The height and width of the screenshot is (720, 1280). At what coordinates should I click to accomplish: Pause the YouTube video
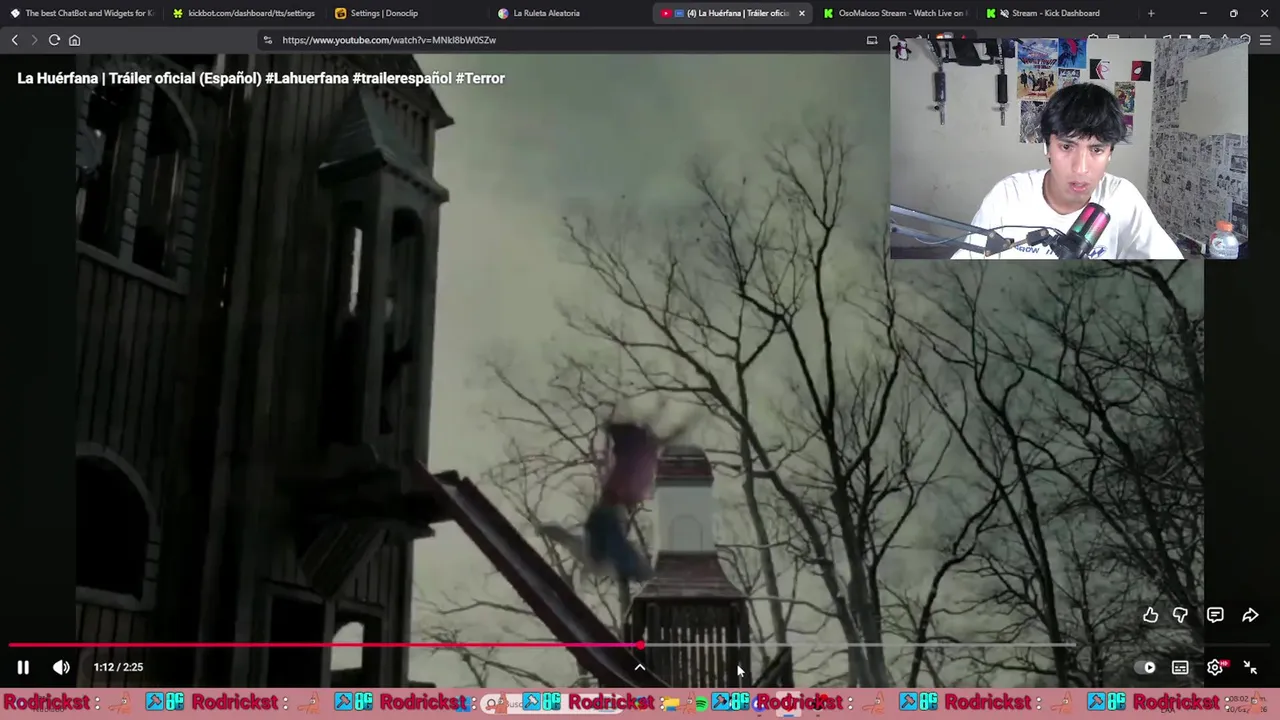(23, 667)
